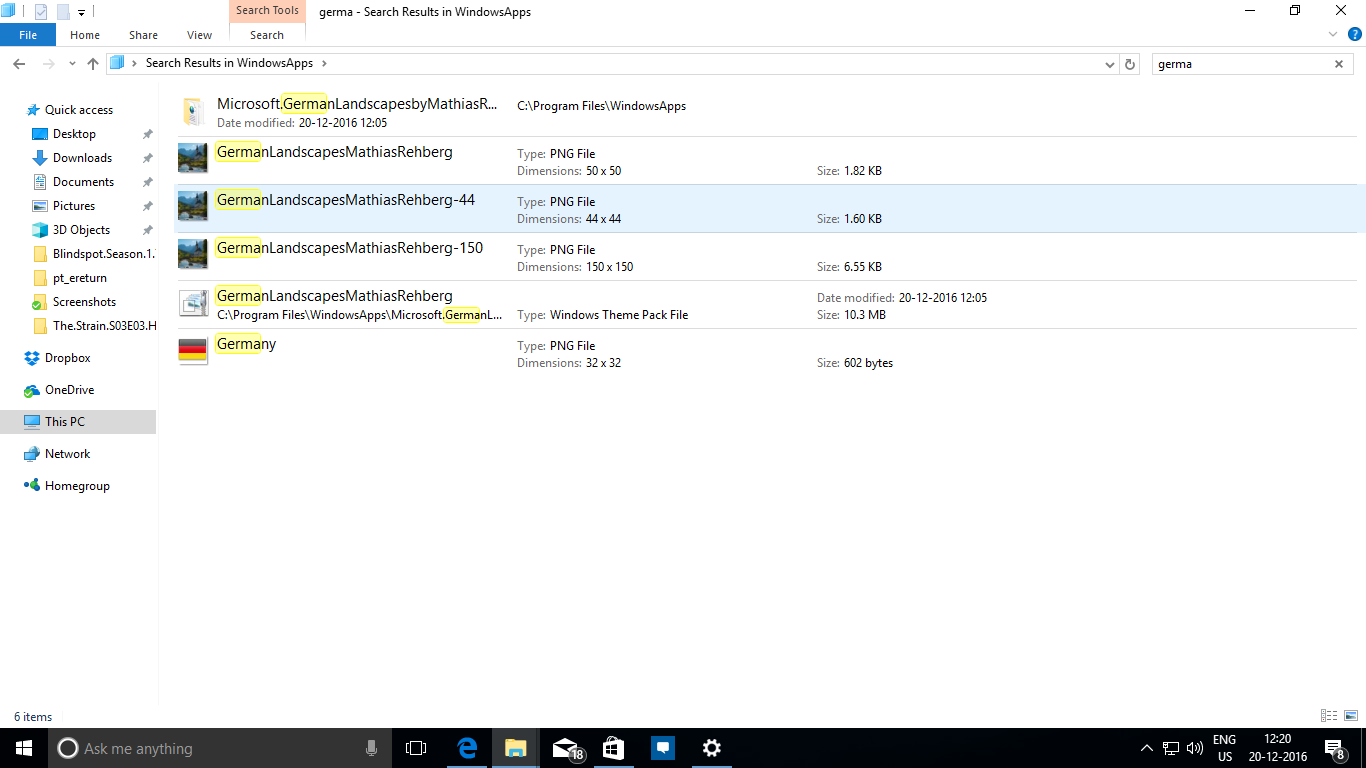
Task: Open the File menu
Action: click(28, 35)
